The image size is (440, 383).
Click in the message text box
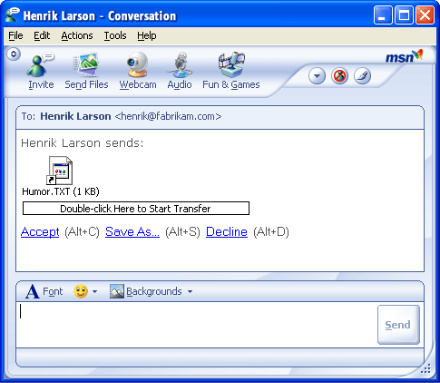(197, 324)
